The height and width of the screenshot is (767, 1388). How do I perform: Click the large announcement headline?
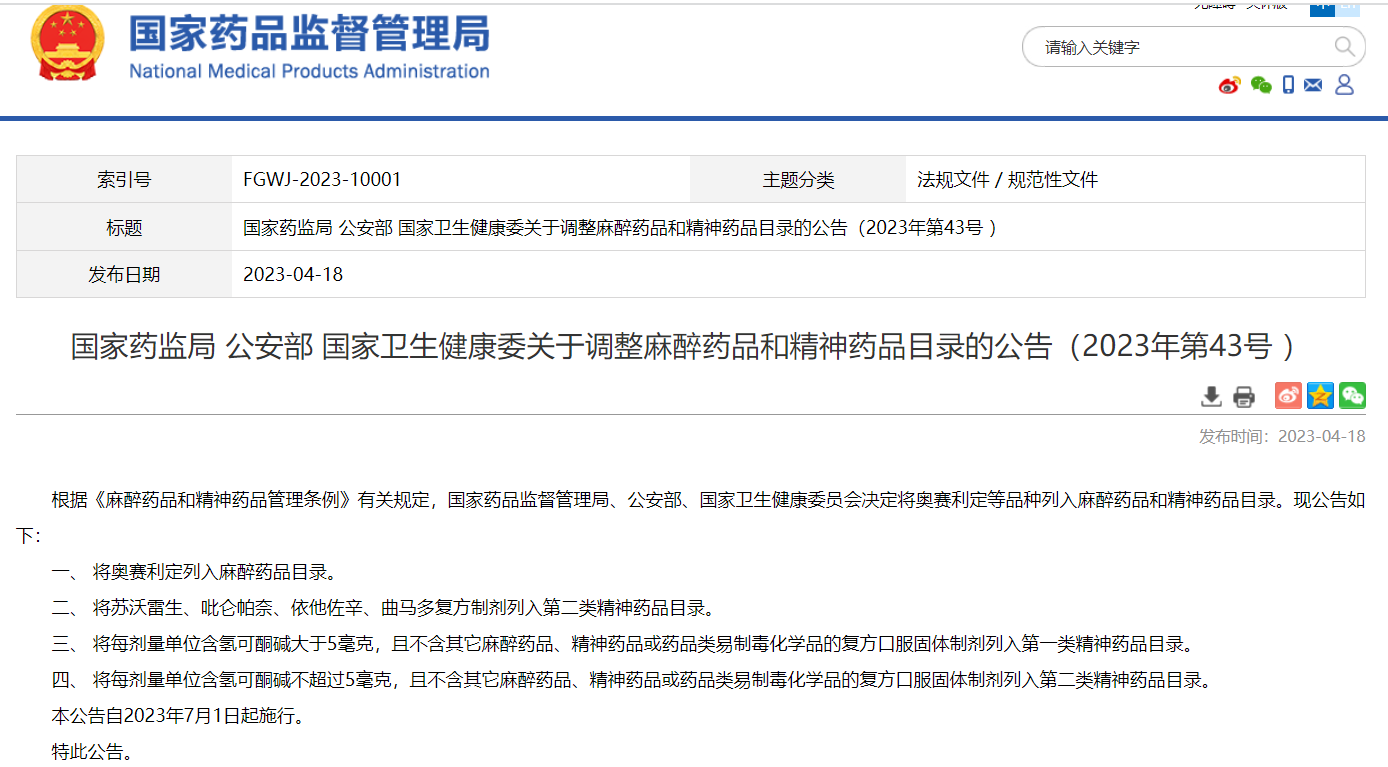tap(684, 346)
